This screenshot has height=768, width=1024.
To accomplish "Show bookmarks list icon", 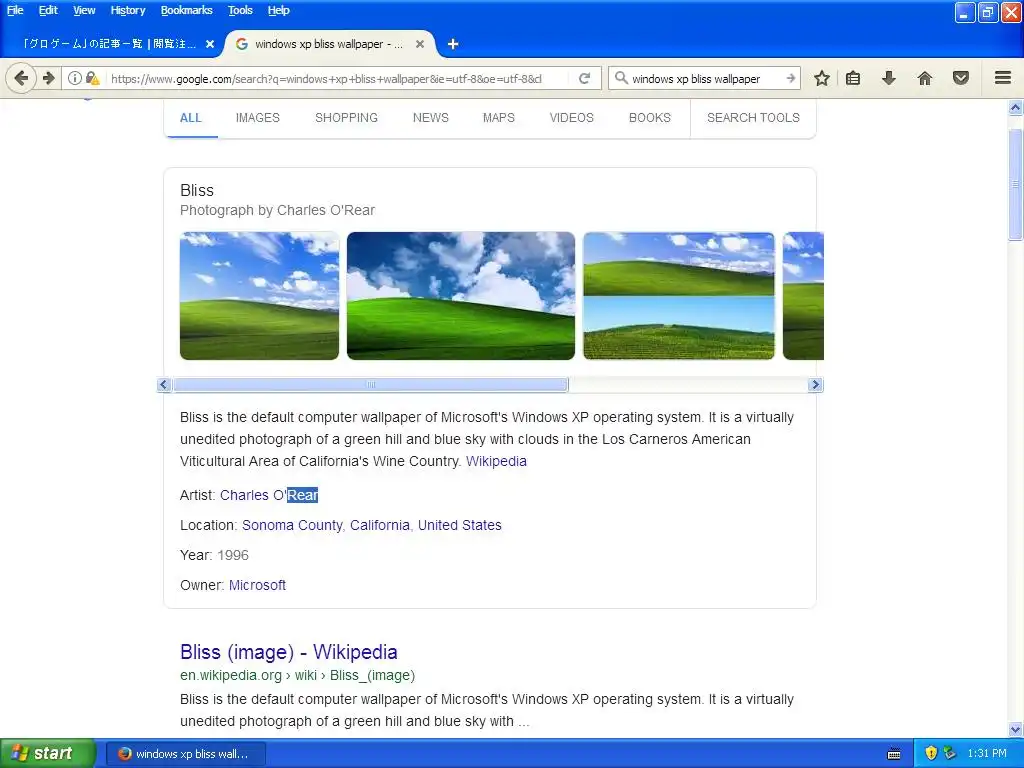I will [853, 78].
